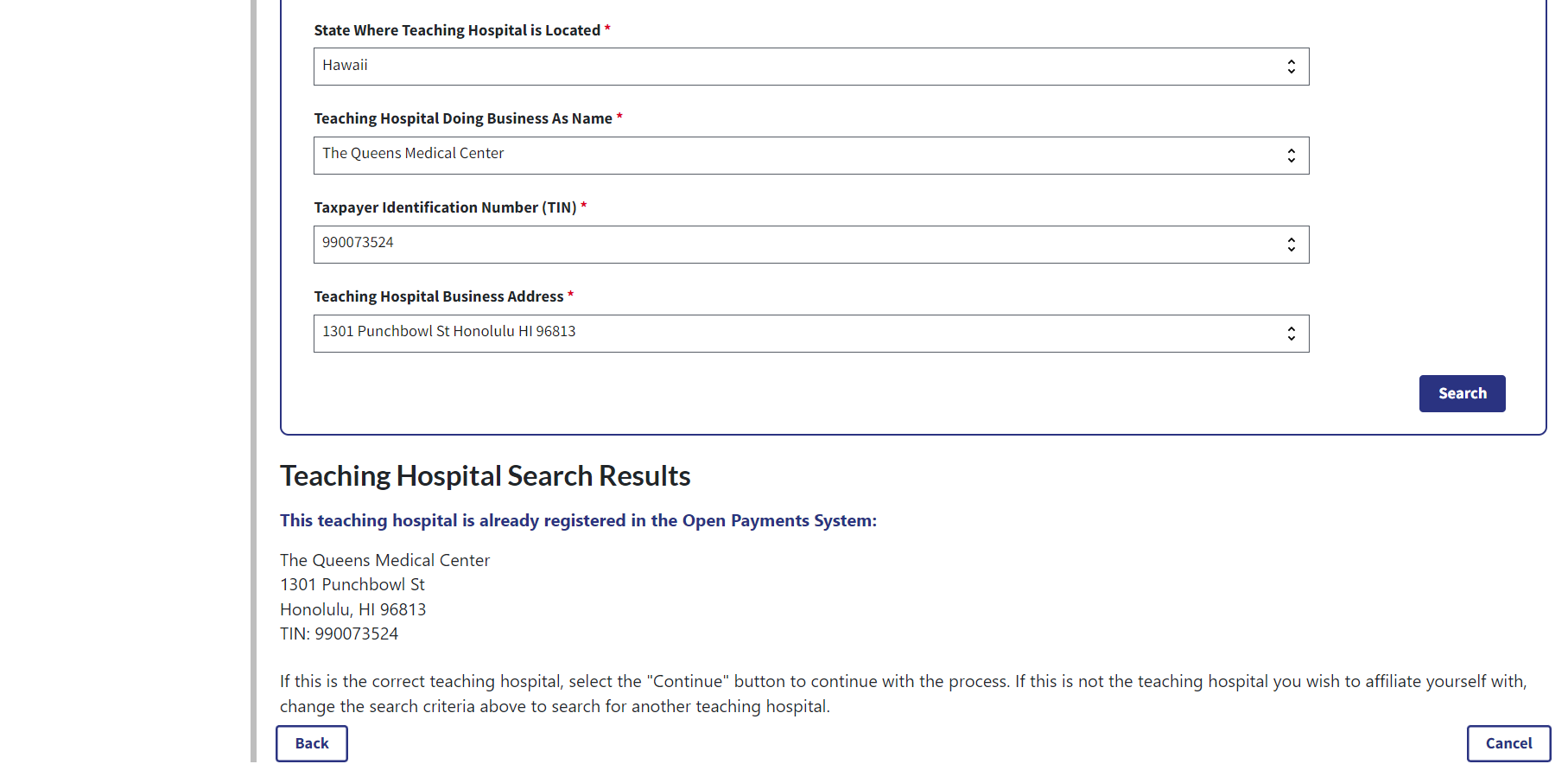Click The Queens Medical Center result name

pos(384,560)
